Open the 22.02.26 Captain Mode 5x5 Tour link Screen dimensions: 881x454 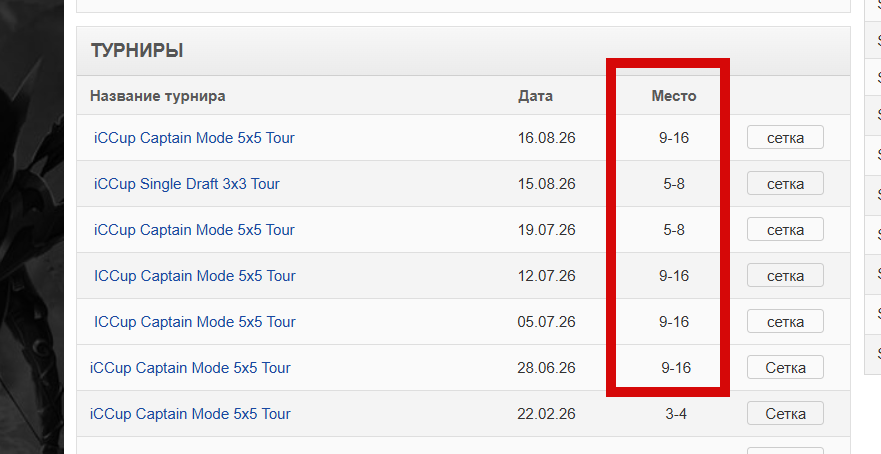tap(190, 414)
